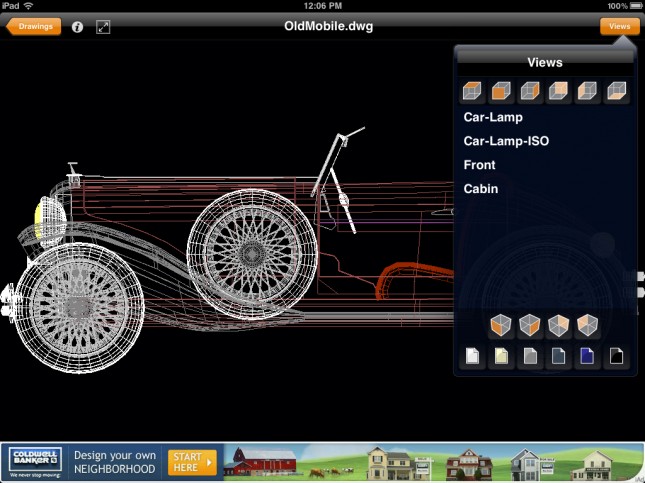Switch to the Cabin saved view
The image size is (645, 483).
click(x=481, y=188)
